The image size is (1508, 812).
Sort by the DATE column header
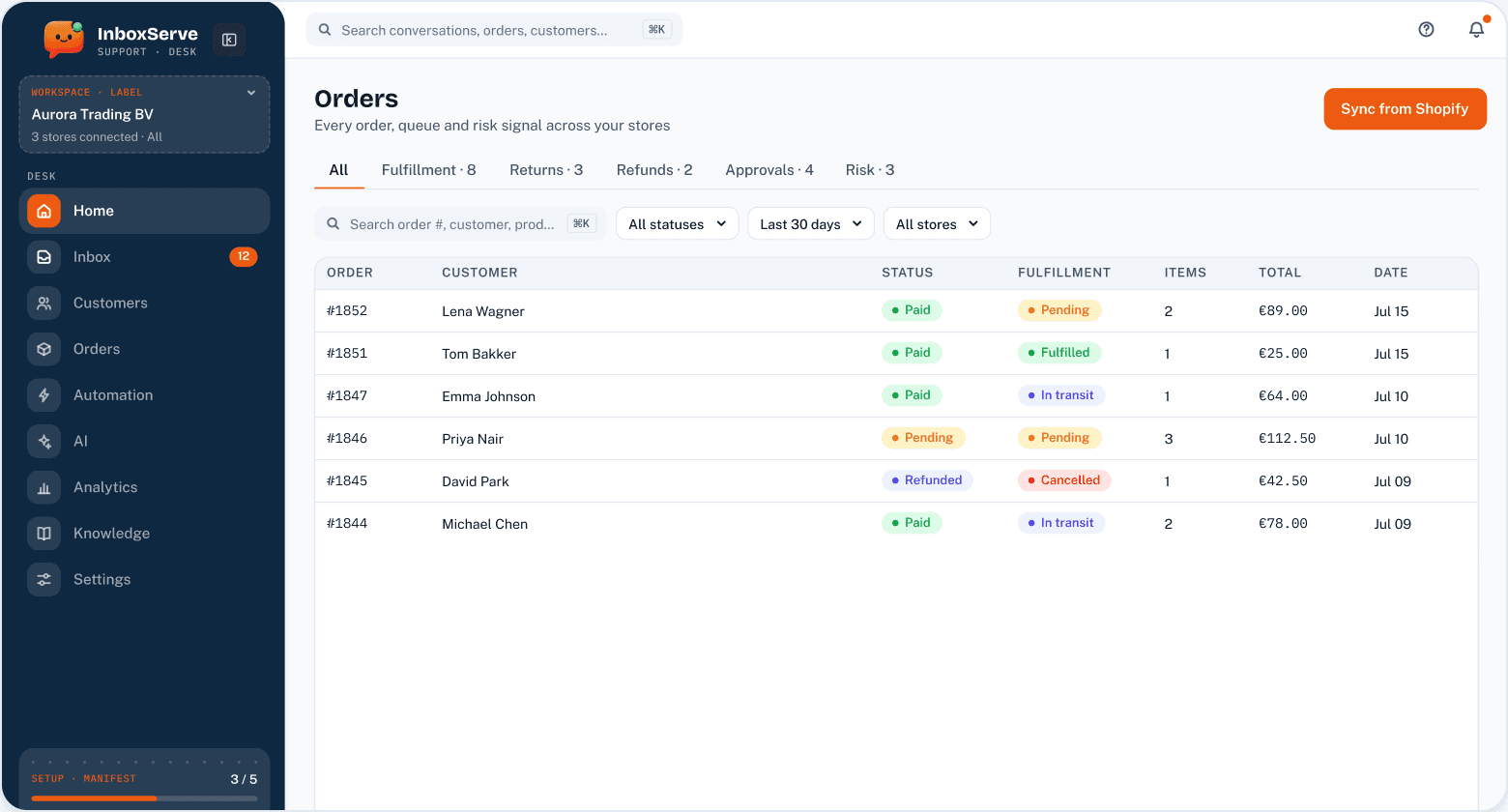pyautogui.click(x=1391, y=273)
